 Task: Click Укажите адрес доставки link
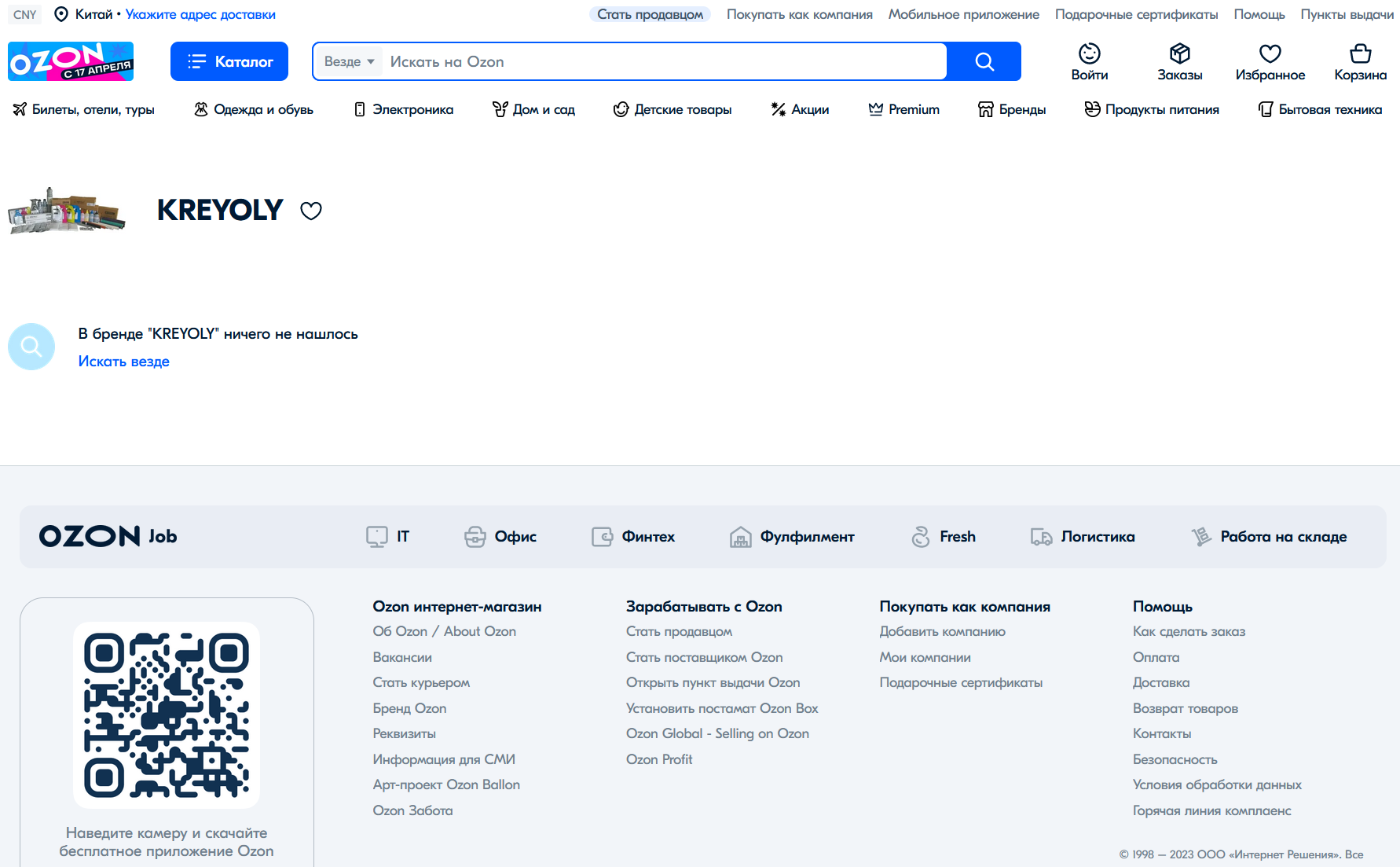coord(200,14)
